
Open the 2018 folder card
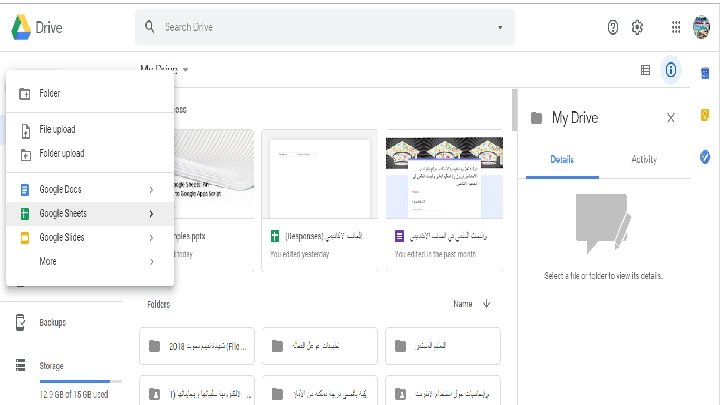pos(197,346)
